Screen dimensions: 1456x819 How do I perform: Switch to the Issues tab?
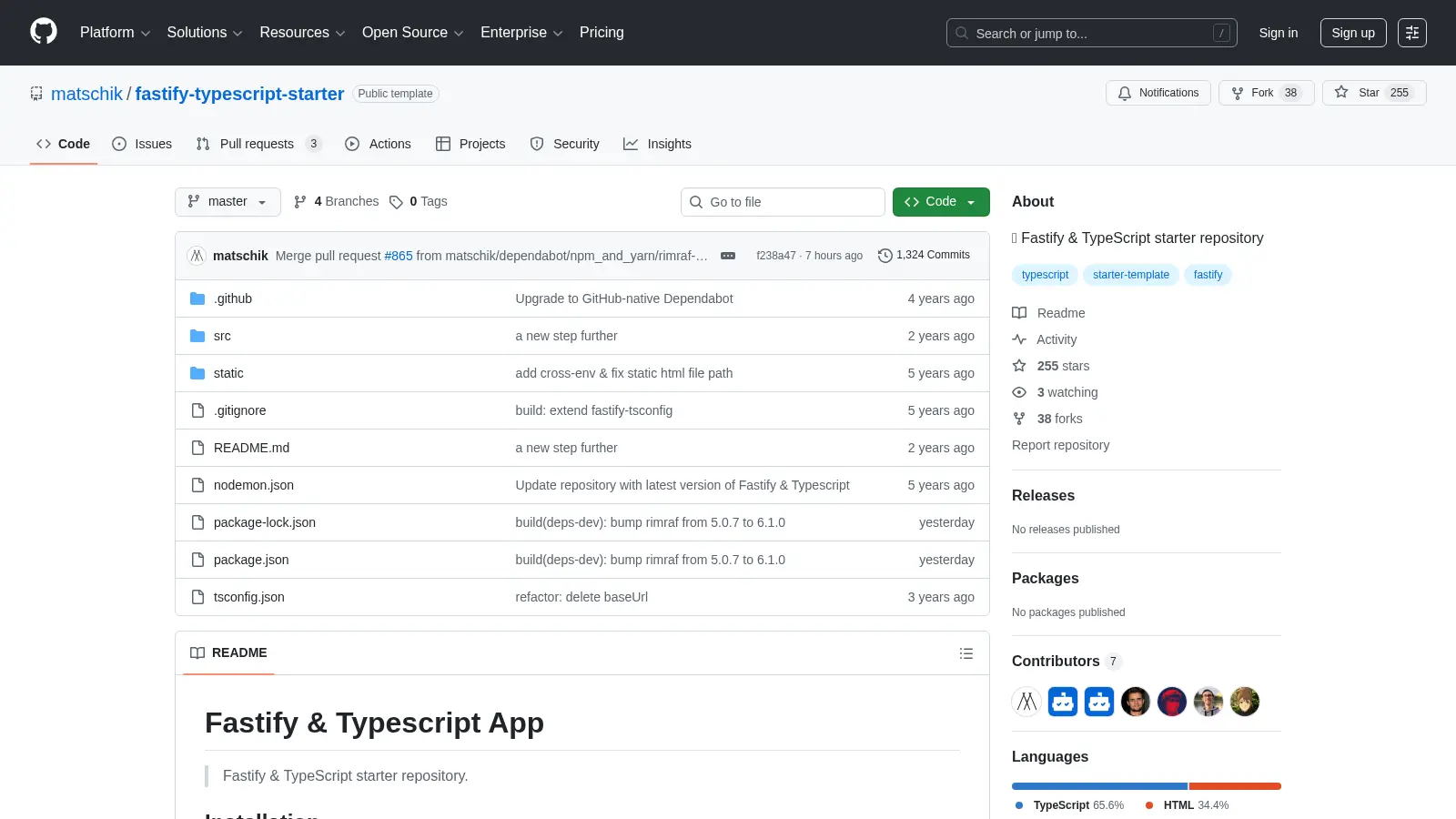click(x=142, y=144)
